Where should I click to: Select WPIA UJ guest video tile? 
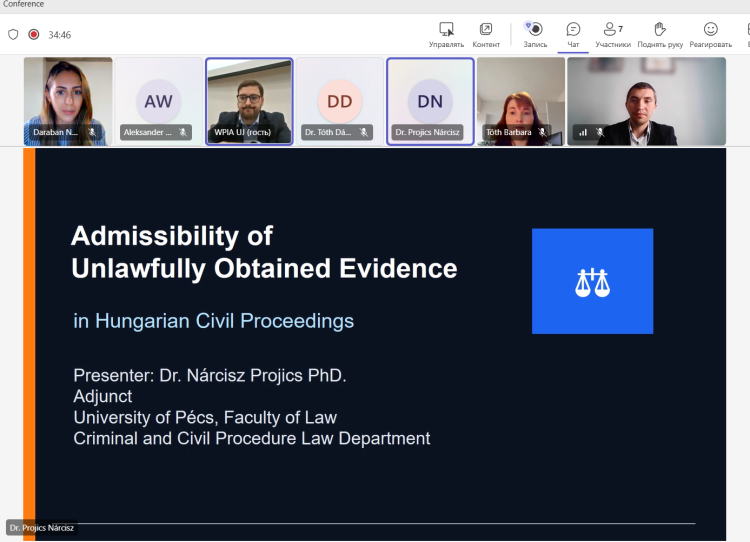pos(249,101)
